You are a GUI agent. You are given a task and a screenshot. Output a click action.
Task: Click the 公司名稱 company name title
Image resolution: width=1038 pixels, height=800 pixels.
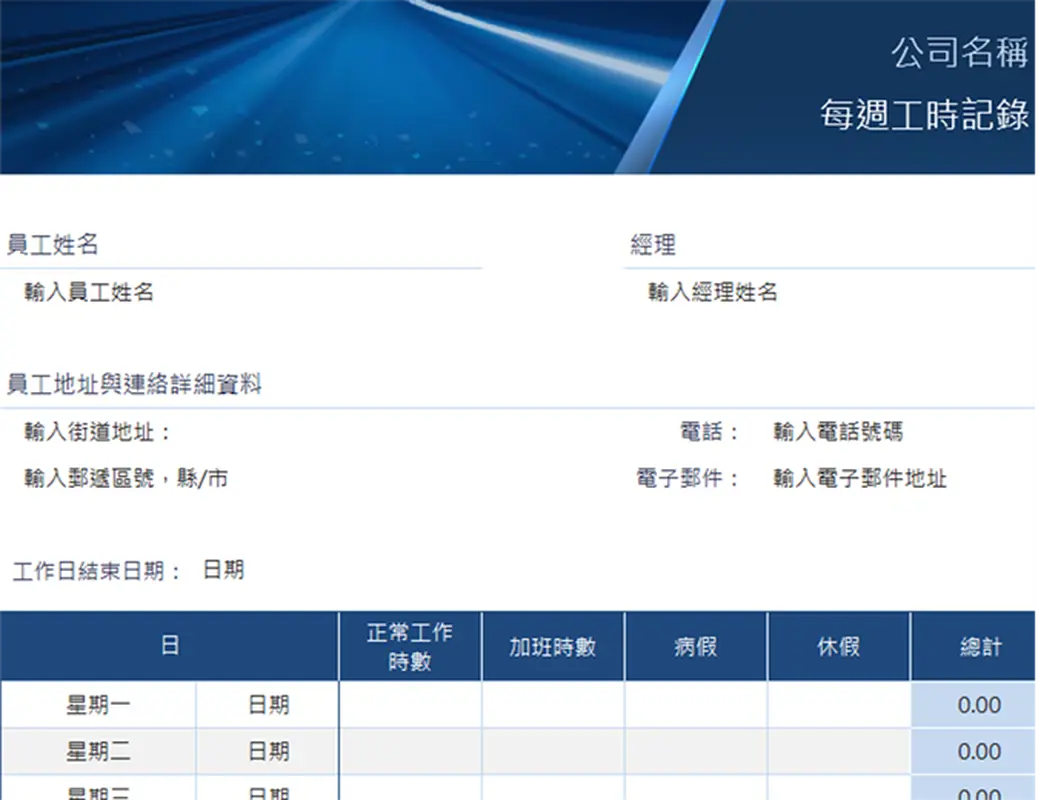[x=961, y=55]
